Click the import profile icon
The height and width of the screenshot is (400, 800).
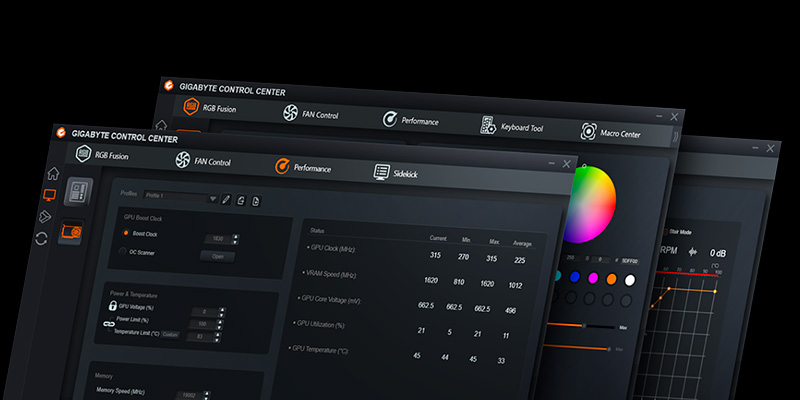tap(240, 201)
